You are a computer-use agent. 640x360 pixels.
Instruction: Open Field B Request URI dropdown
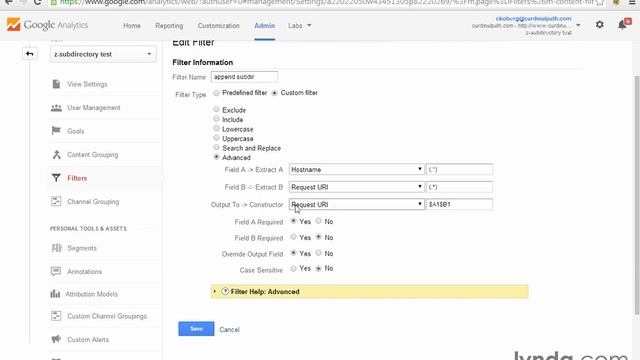(x=356, y=187)
